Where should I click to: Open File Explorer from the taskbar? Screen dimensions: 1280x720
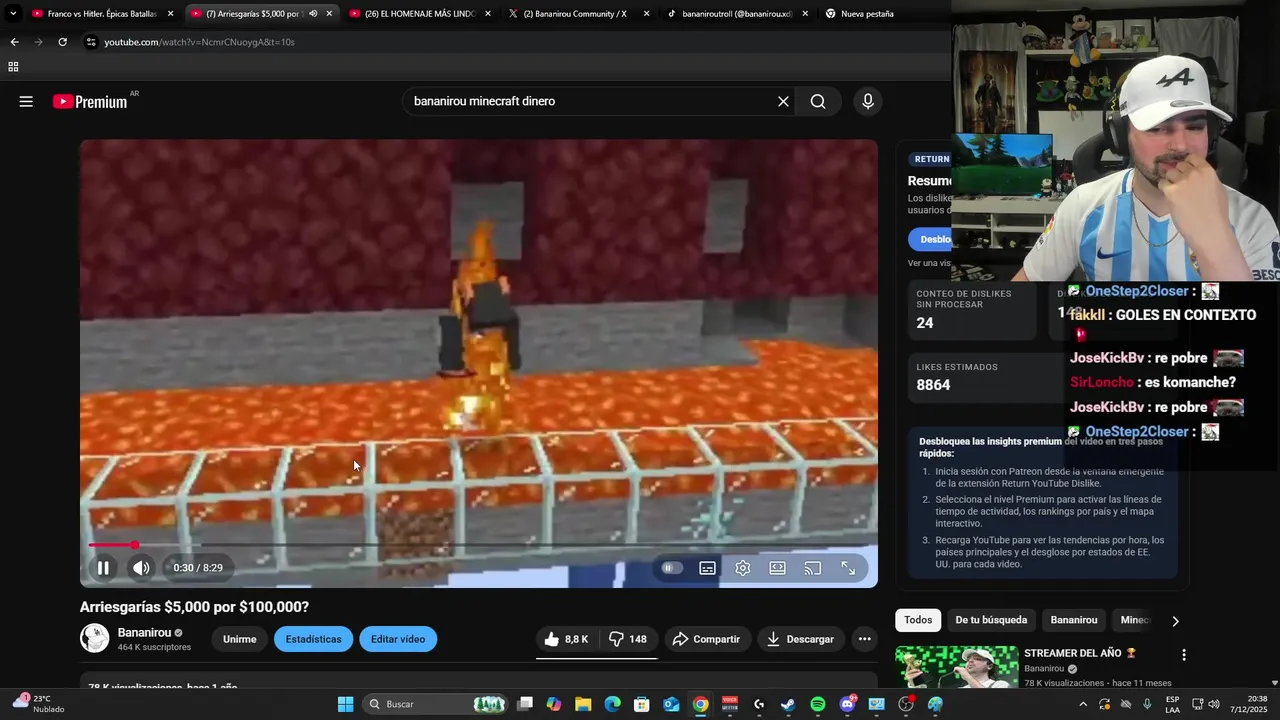[x=583, y=704]
